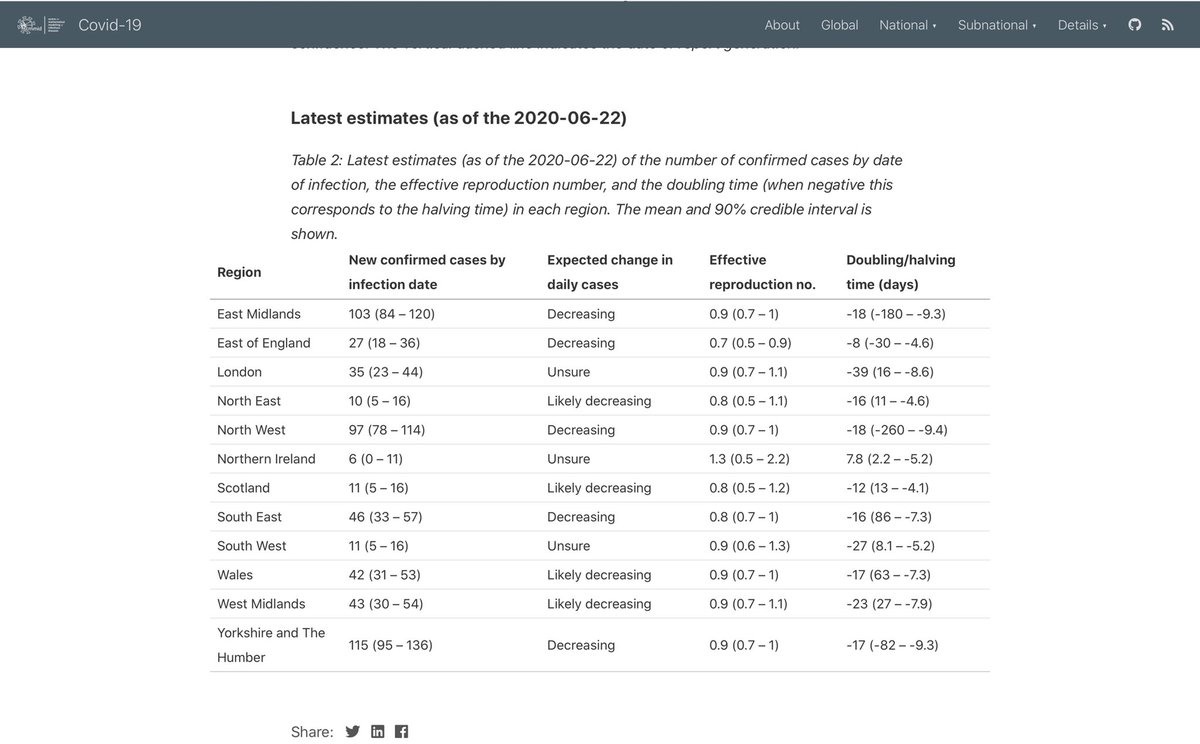Click the '0.9 (0.6 – 1.3)' reproduction value

pos(748,546)
